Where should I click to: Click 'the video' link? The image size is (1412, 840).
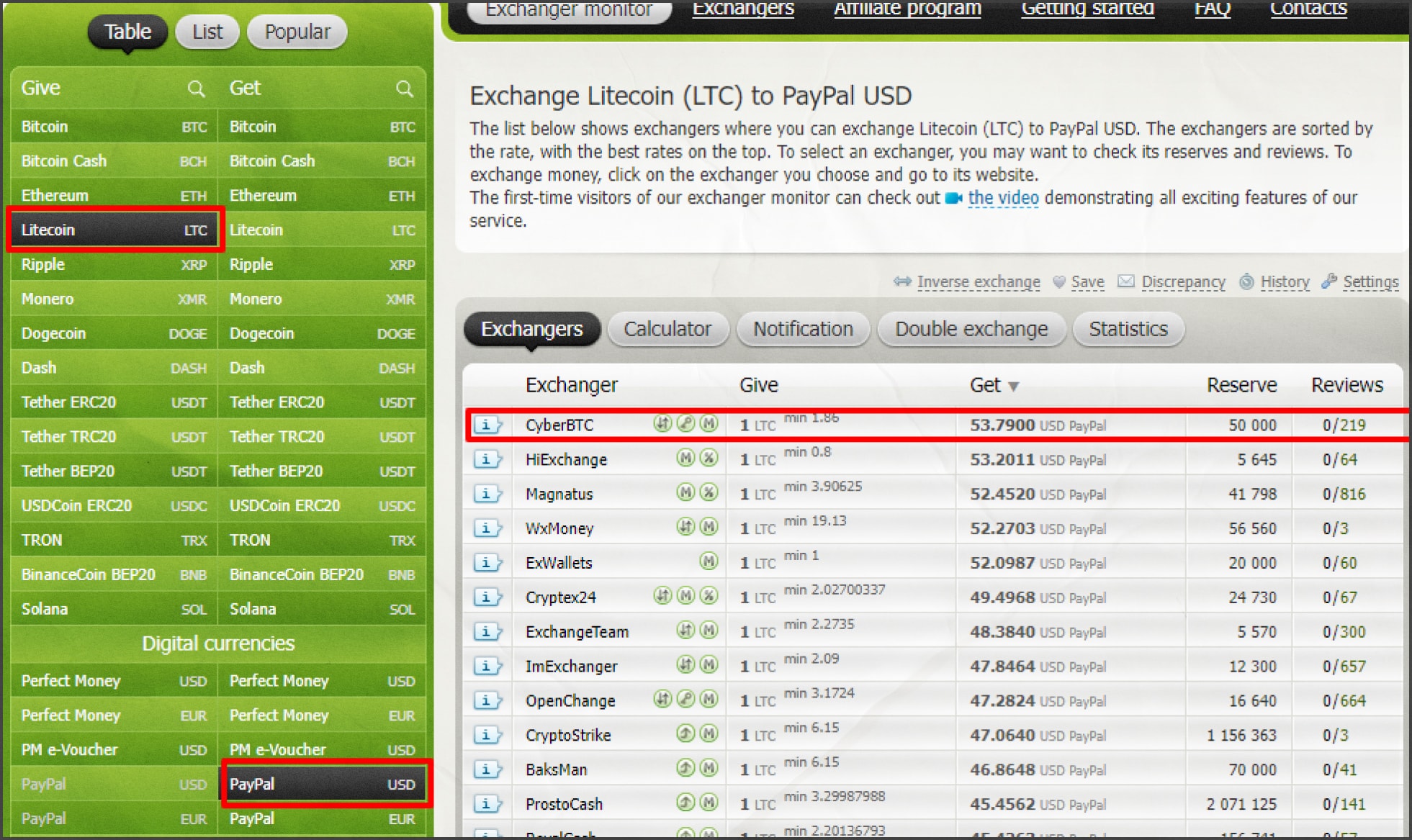[x=1003, y=198]
